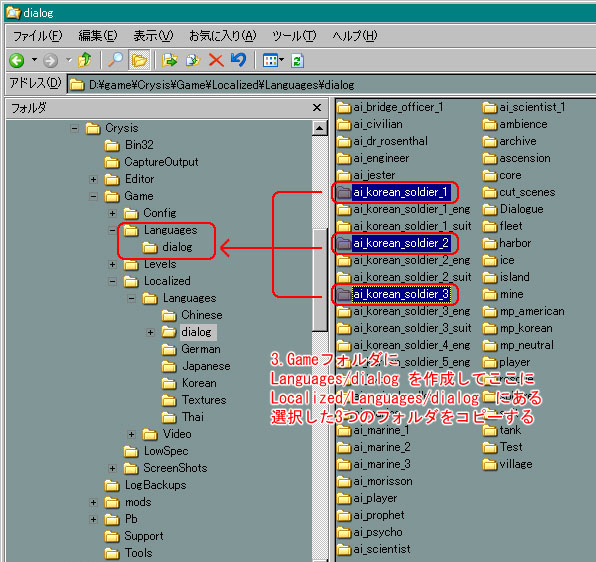Expand the mods tree node
The image size is (596, 562).
pyautogui.click(x=93, y=502)
